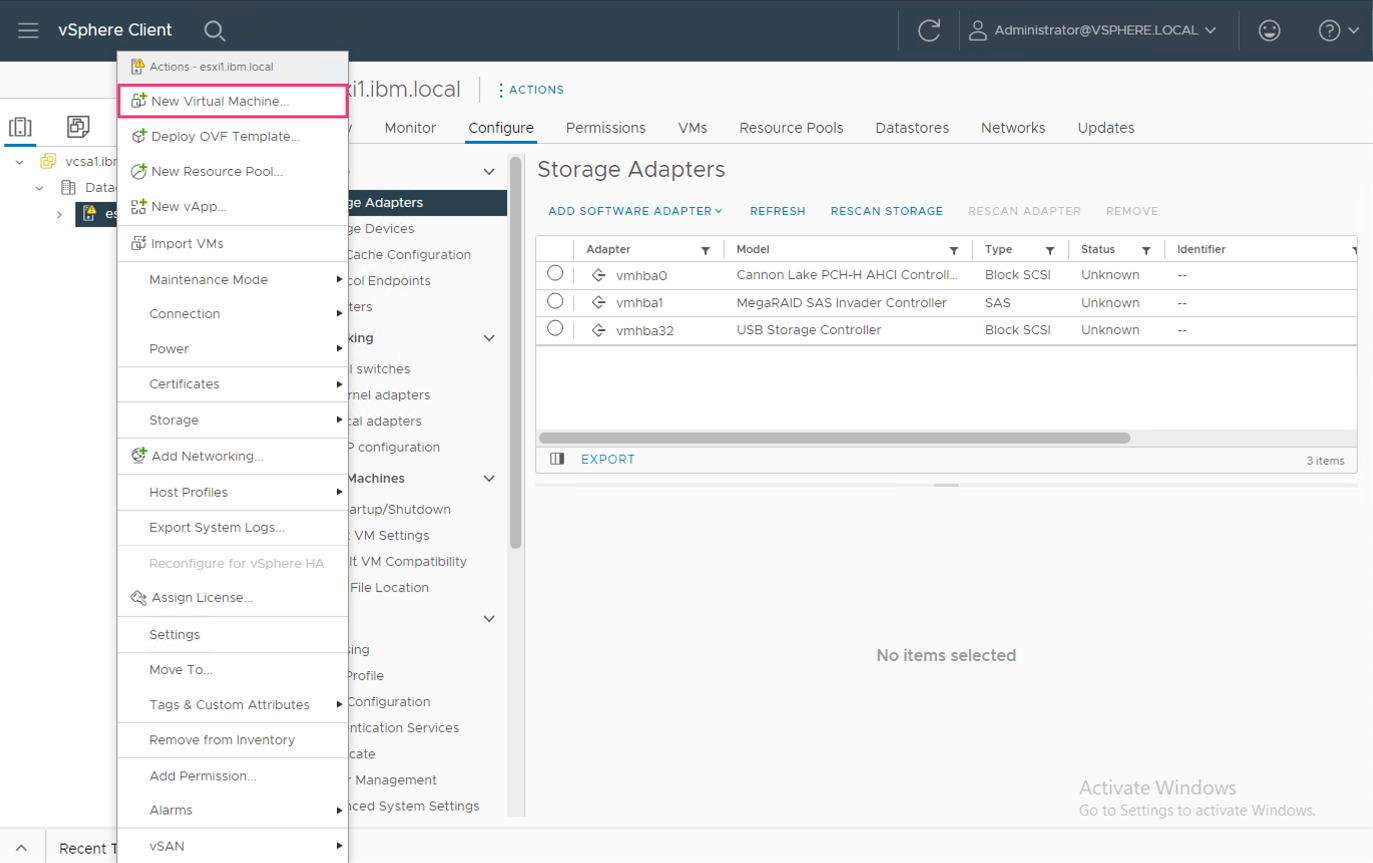Open vSAN submenu
The width and height of the screenshot is (1373, 863).
(233, 846)
